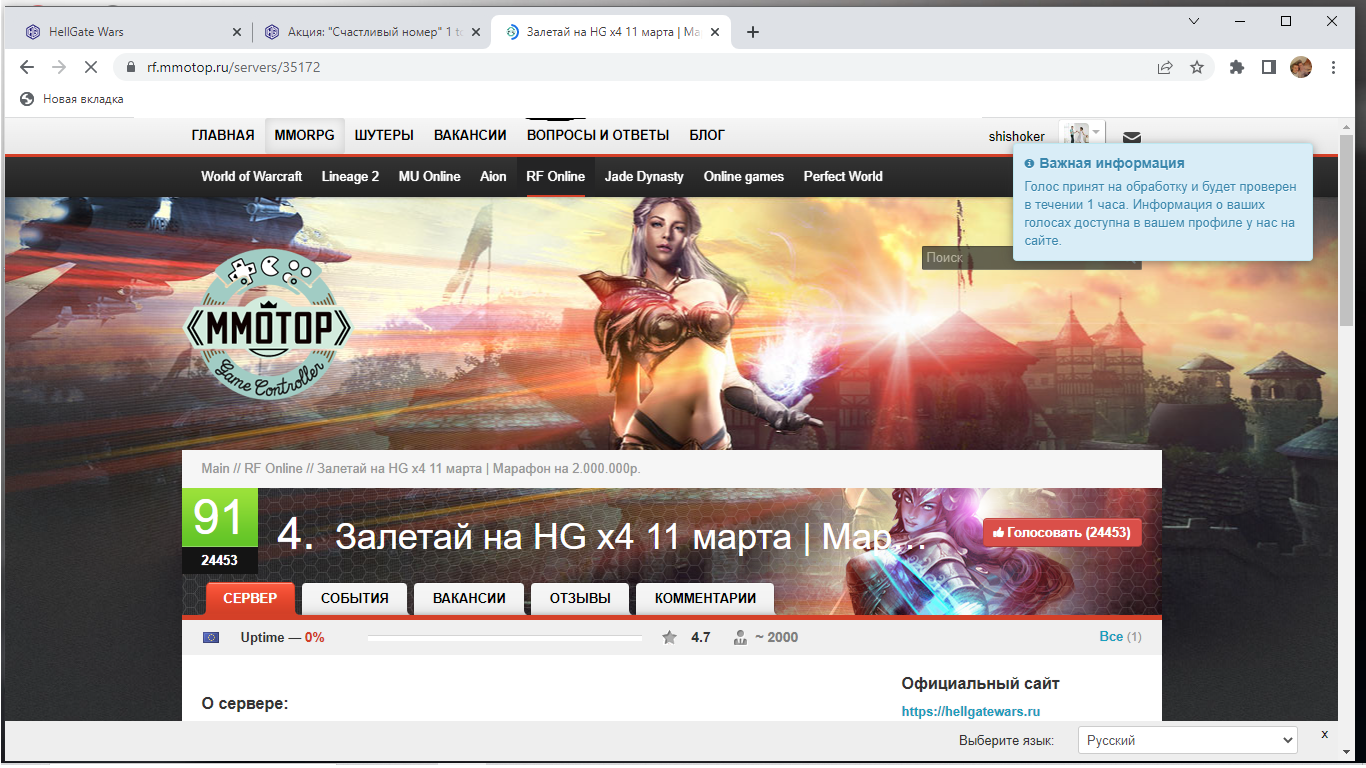Select Lineage 2 category

tap(350, 176)
